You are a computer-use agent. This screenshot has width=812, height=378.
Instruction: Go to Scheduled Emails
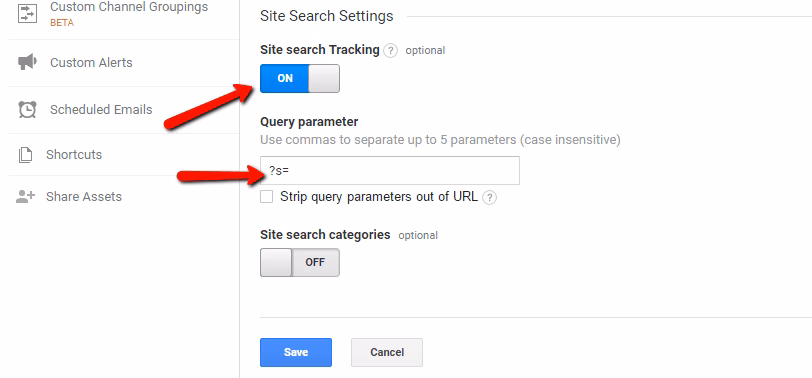(101, 110)
